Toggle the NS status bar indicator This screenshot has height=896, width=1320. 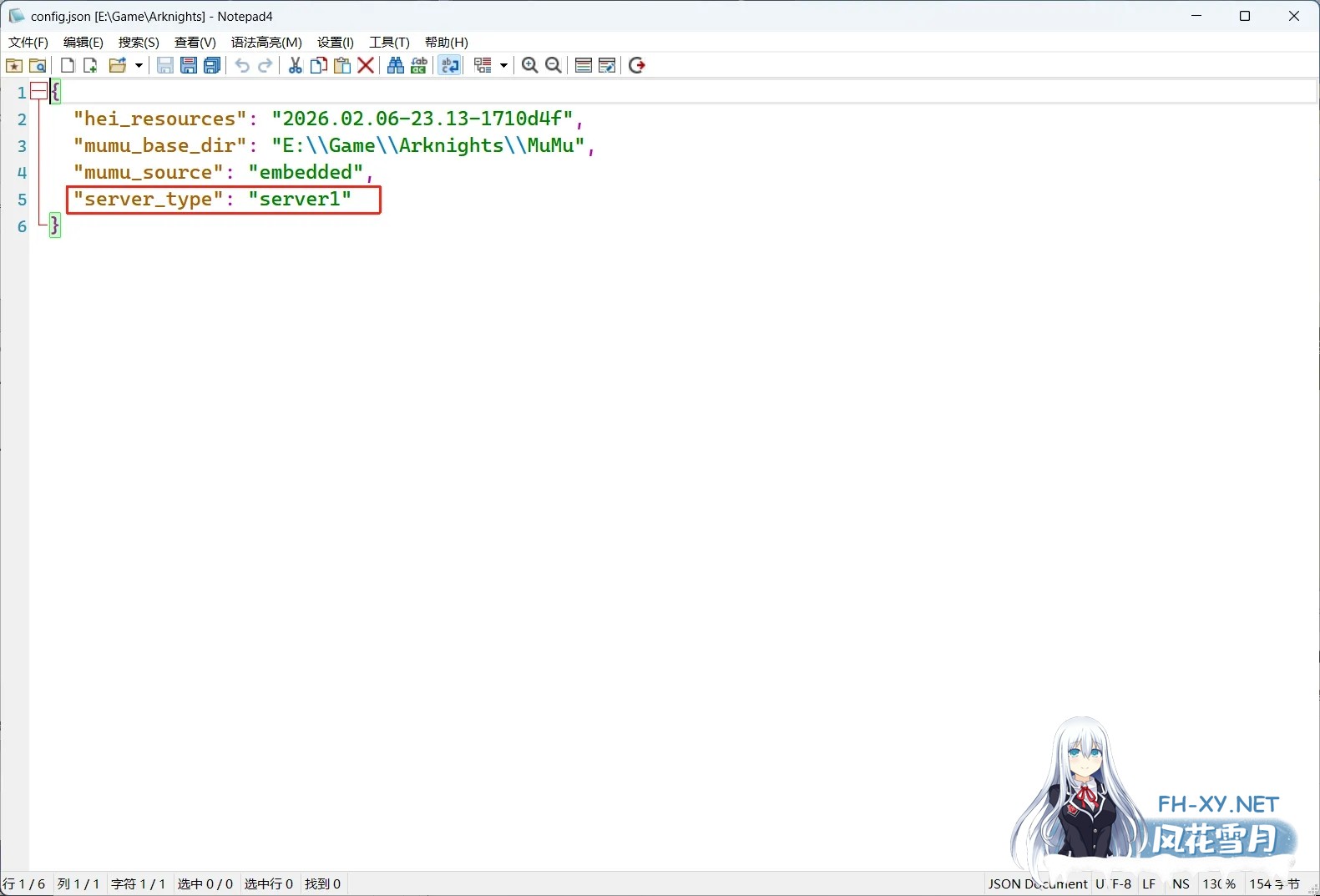(x=1181, y=883)
